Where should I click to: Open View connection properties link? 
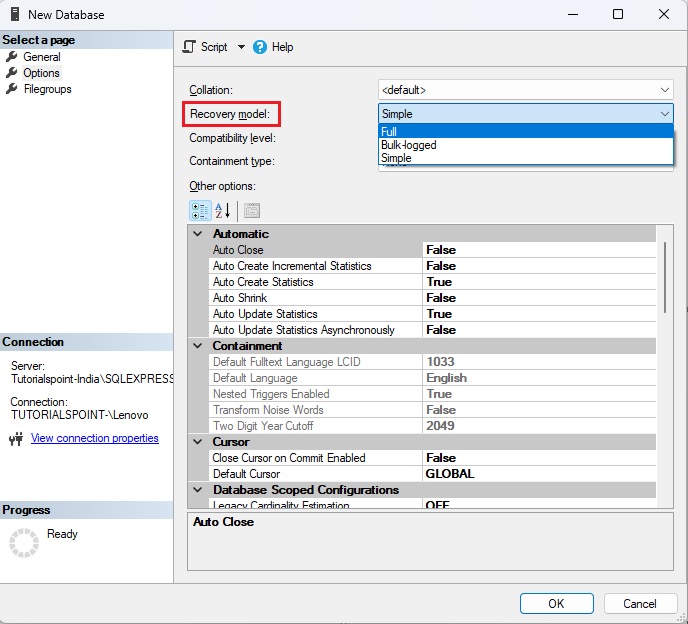(94, 438)
